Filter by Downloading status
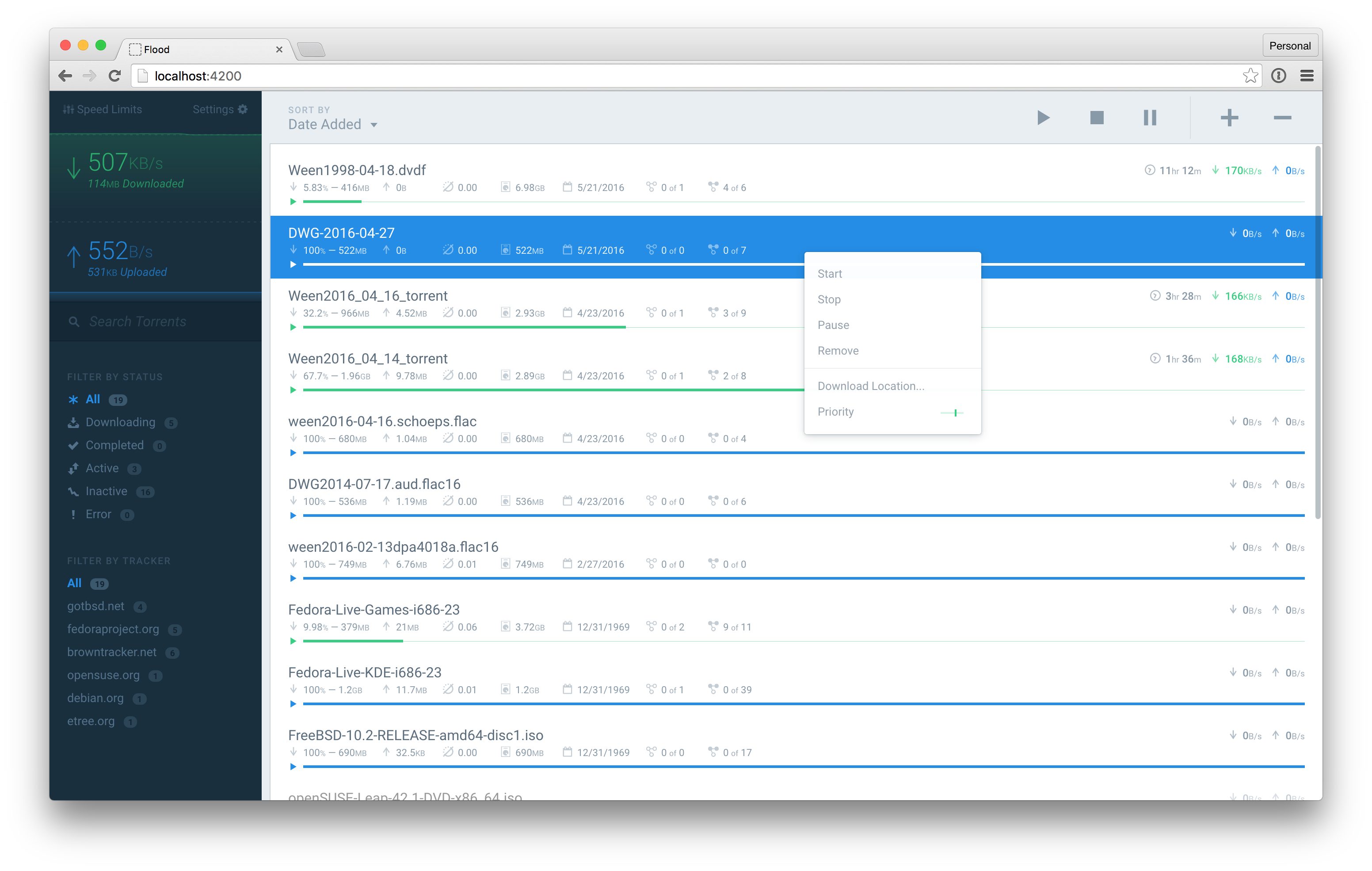1372x871 pixels. tap(120, 422)
